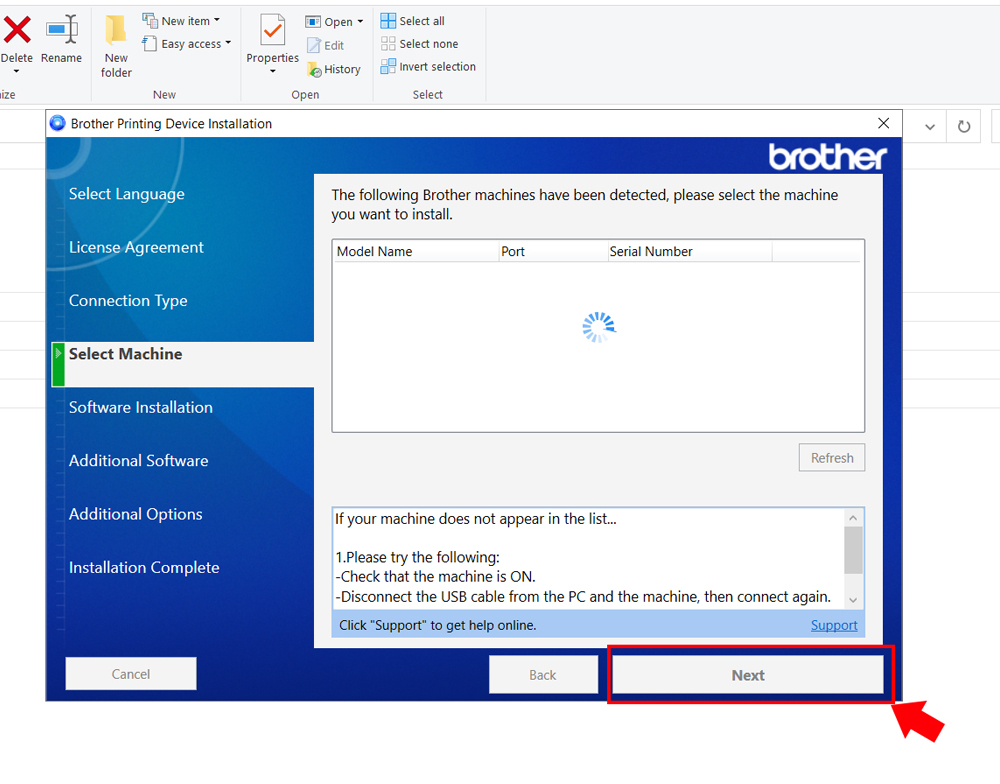This screenshot has height=784, width=1000.
Task: Click the help text scrollbar down arrow
Action: (x=853, y=600)
